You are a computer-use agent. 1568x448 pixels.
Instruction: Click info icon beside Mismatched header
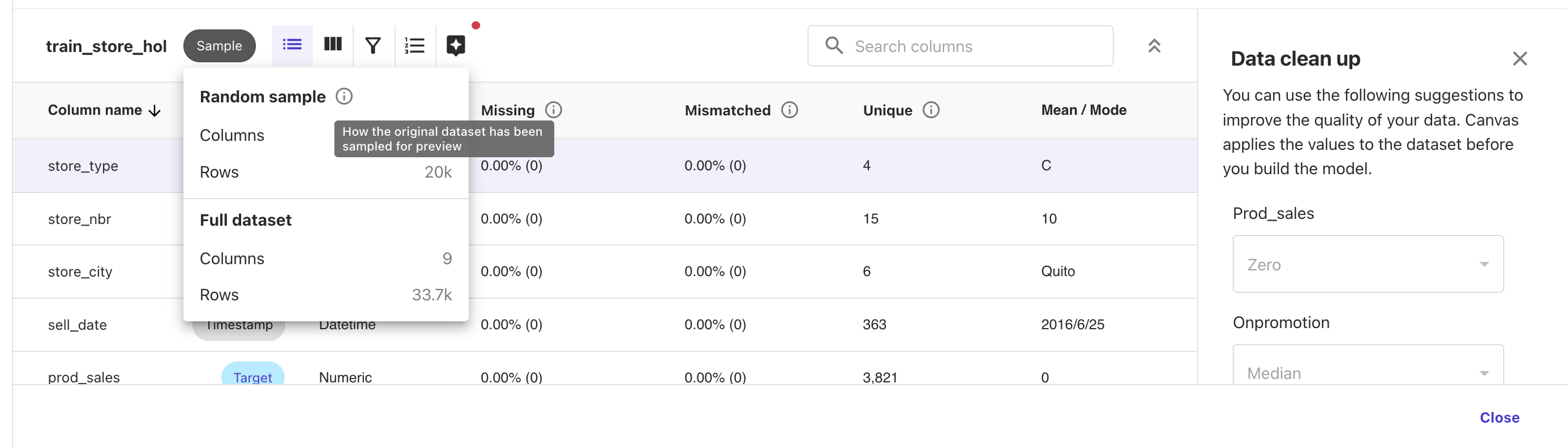point(790,110)
